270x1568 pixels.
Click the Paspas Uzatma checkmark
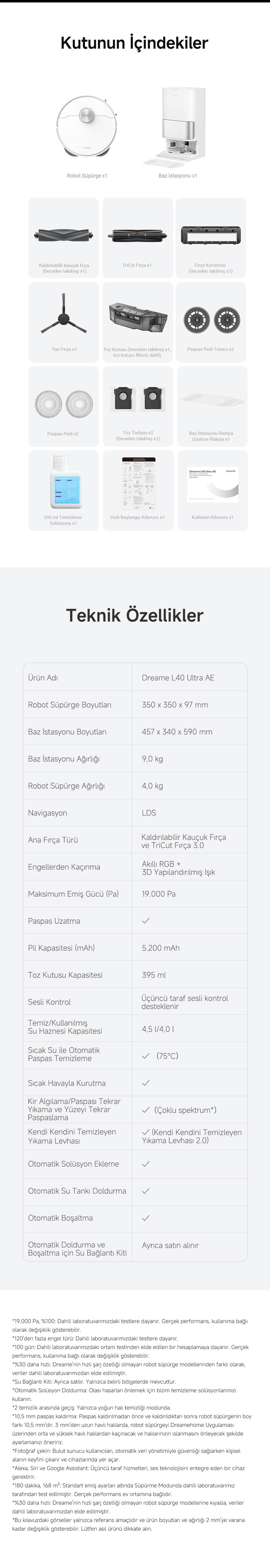coord(145,921)
